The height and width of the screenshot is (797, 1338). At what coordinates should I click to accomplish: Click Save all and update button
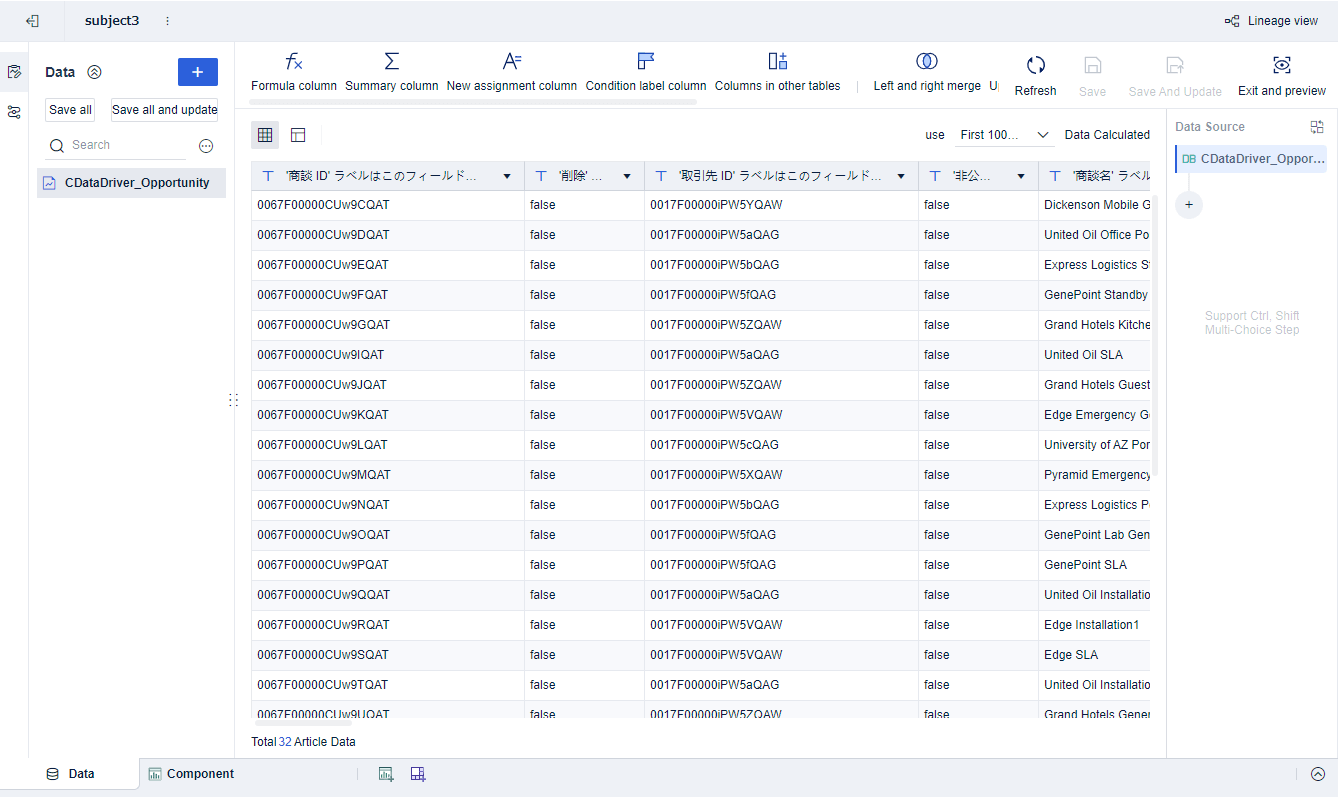coord(164,110)
